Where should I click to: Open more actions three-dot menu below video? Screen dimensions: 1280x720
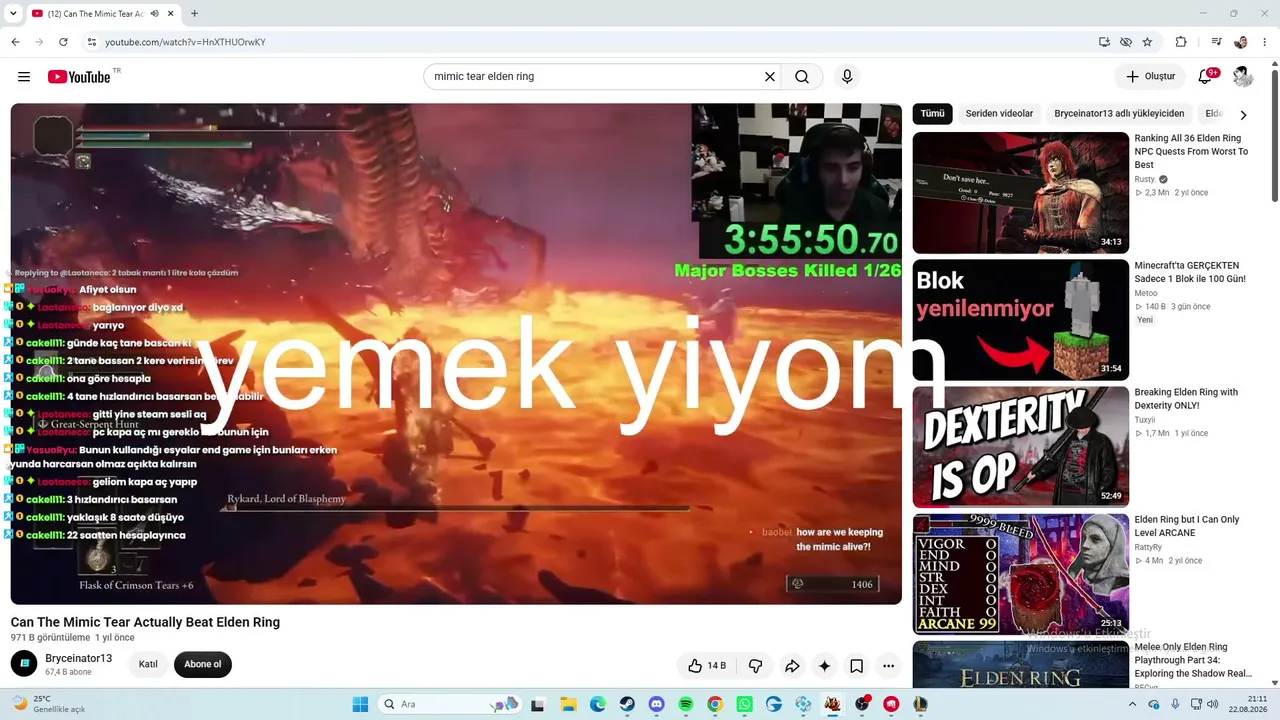888,665
